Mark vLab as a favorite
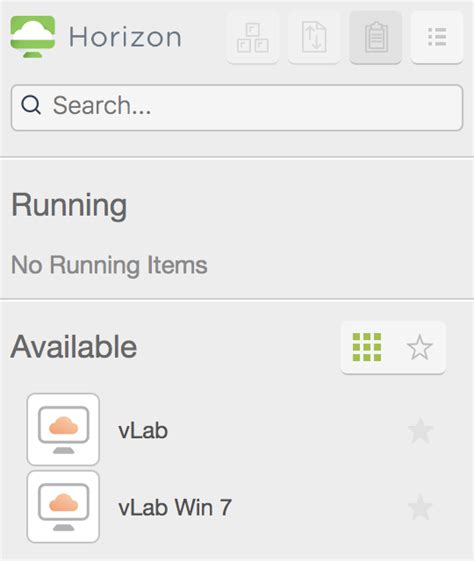The height and width of the screenshot is (561, 474). pyautogui.click(x=421, y=431)
